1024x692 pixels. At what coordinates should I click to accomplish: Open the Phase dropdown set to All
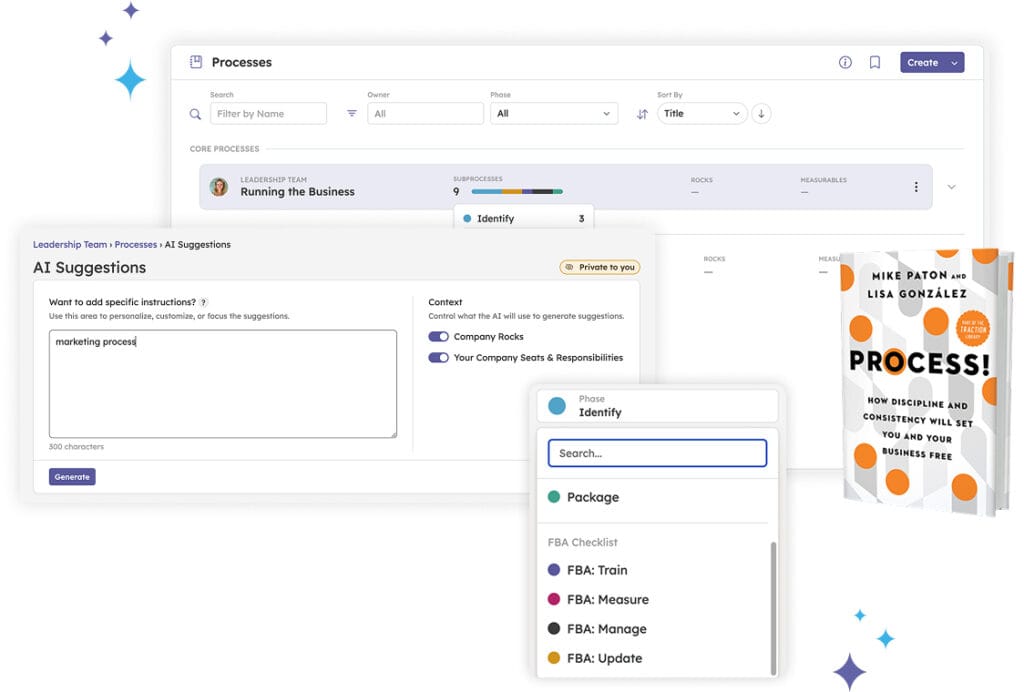[x=553, y=114]
